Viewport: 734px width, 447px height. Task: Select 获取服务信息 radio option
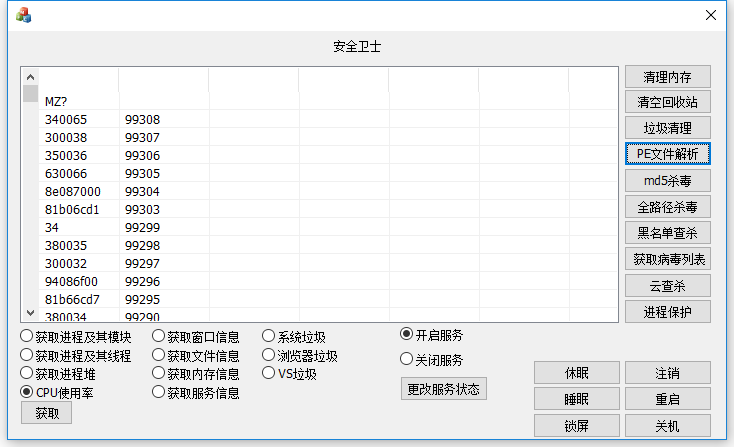pos(159,393)
